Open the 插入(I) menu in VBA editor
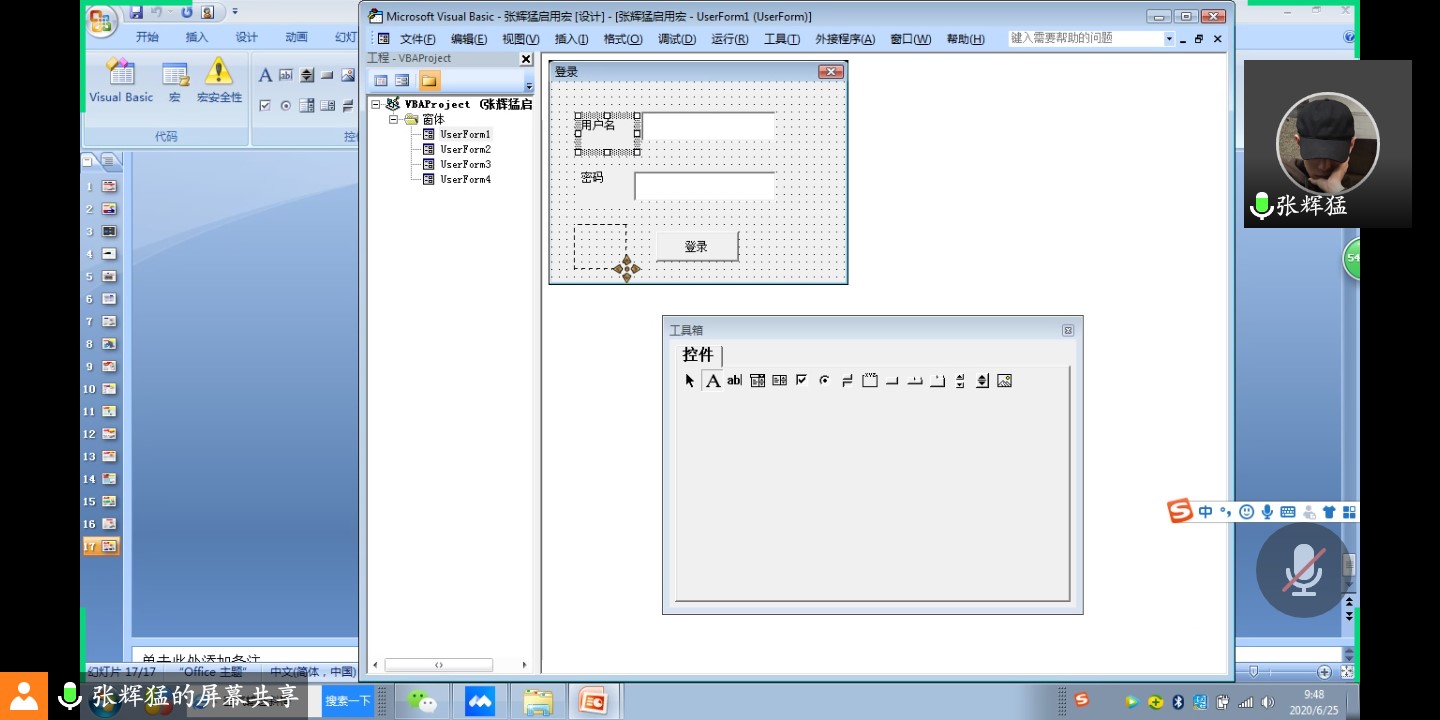The height and width of the screenshot is (720, 1440). [571, 39]
